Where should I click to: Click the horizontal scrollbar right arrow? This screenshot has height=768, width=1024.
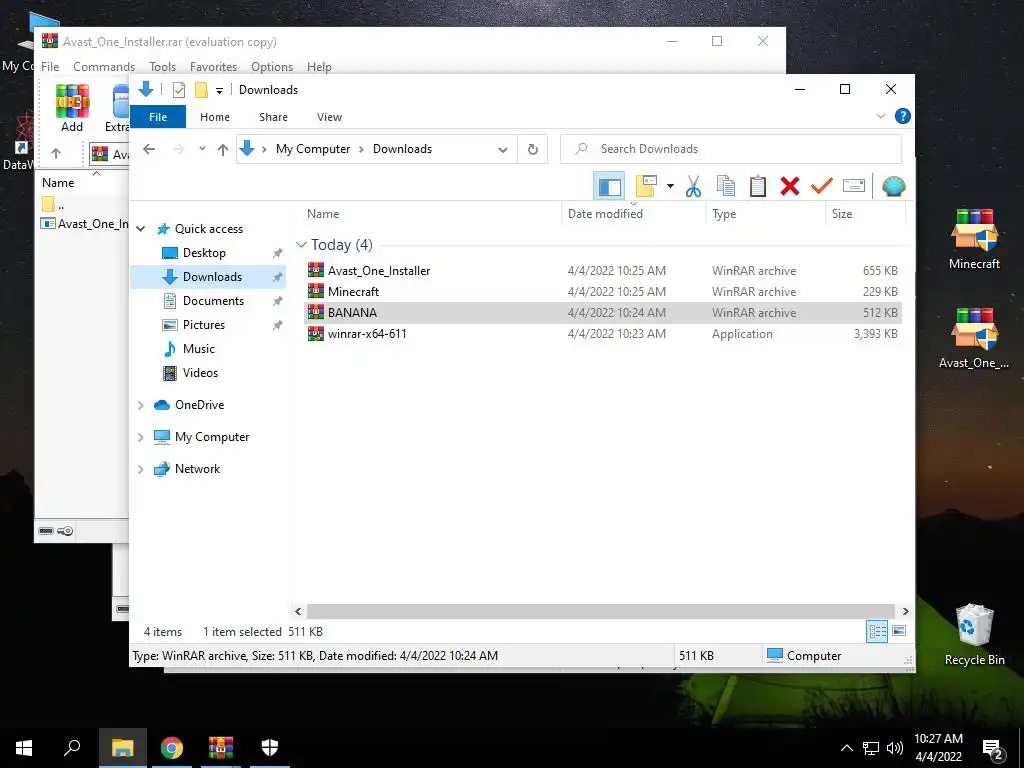pos(905,611)
